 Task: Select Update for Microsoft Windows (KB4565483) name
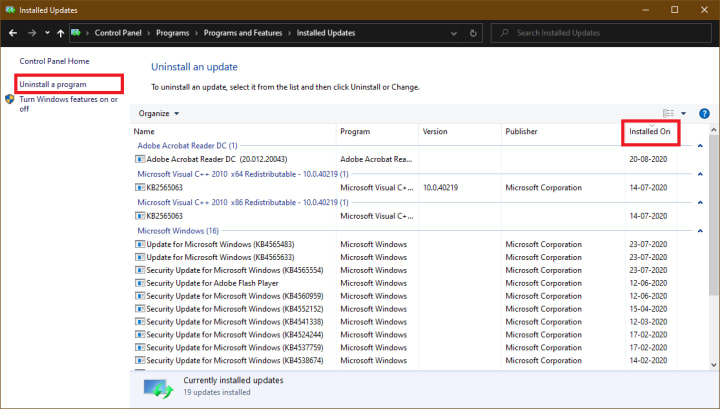pos(220,244)
